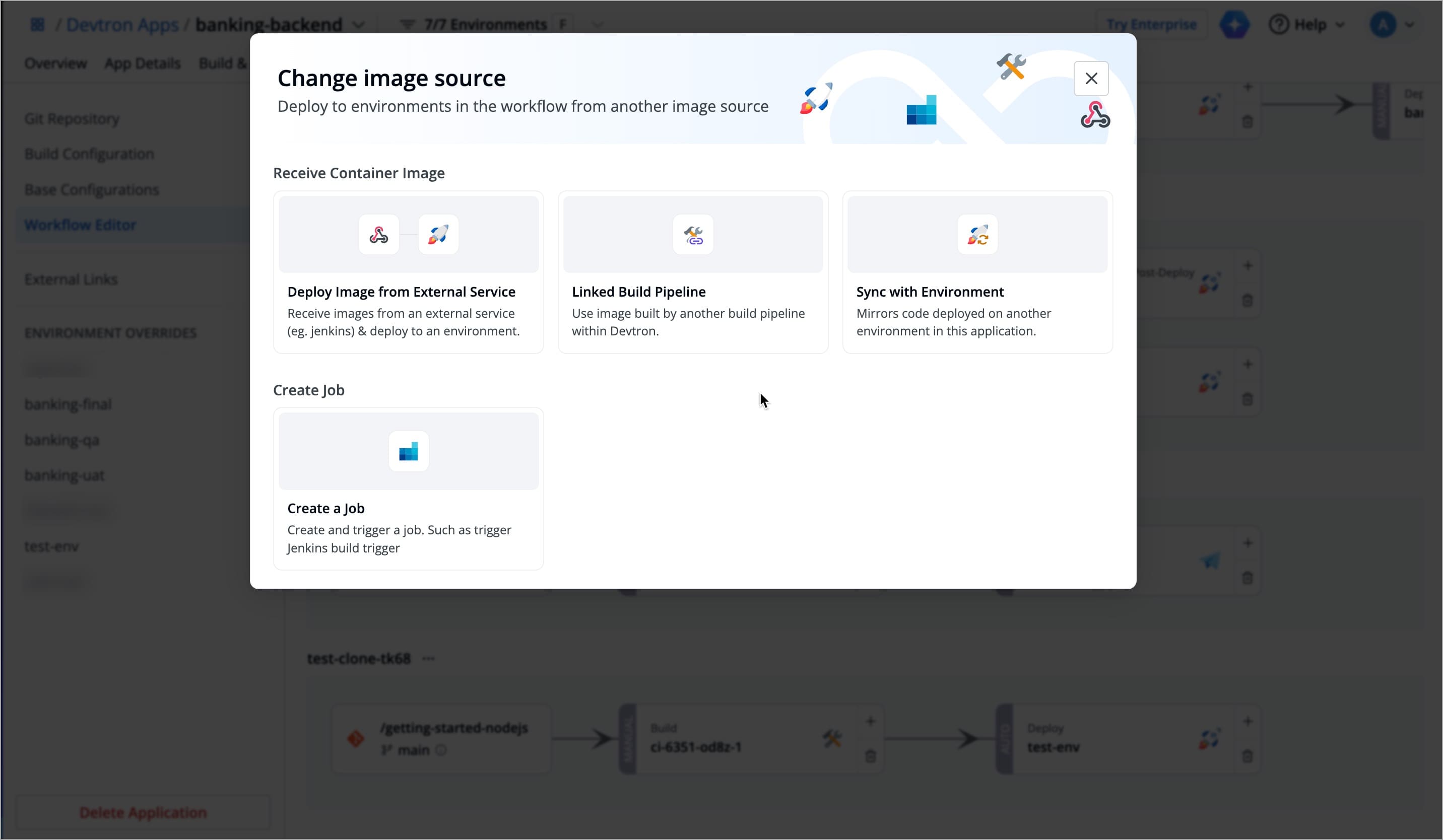The image size is (1443, 840).
Task: Open test-clone-tk68 workflow options via ellipsis
Action: [x=429, y=658]
